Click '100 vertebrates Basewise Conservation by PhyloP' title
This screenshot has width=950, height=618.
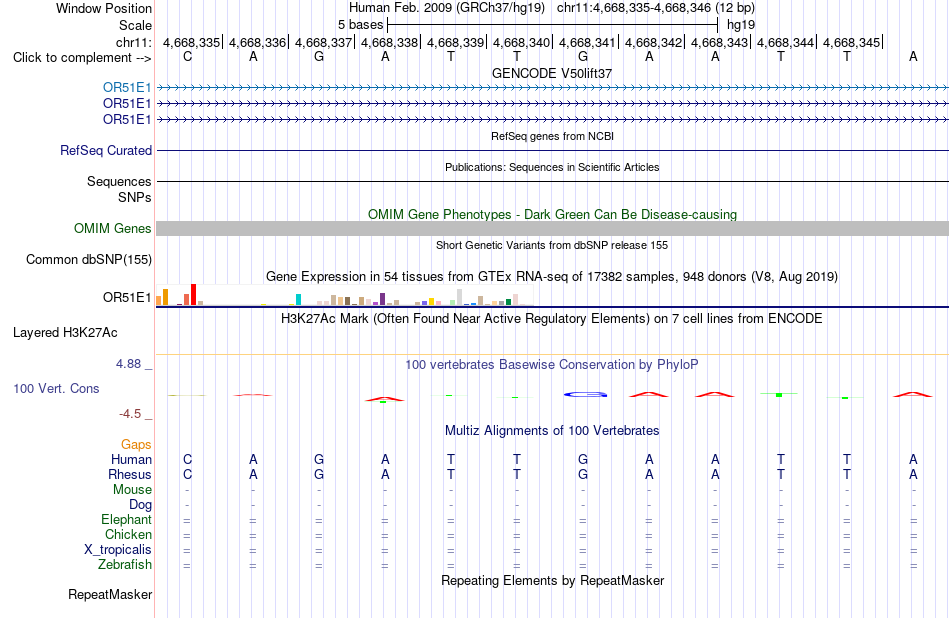(x=552, y=365)
